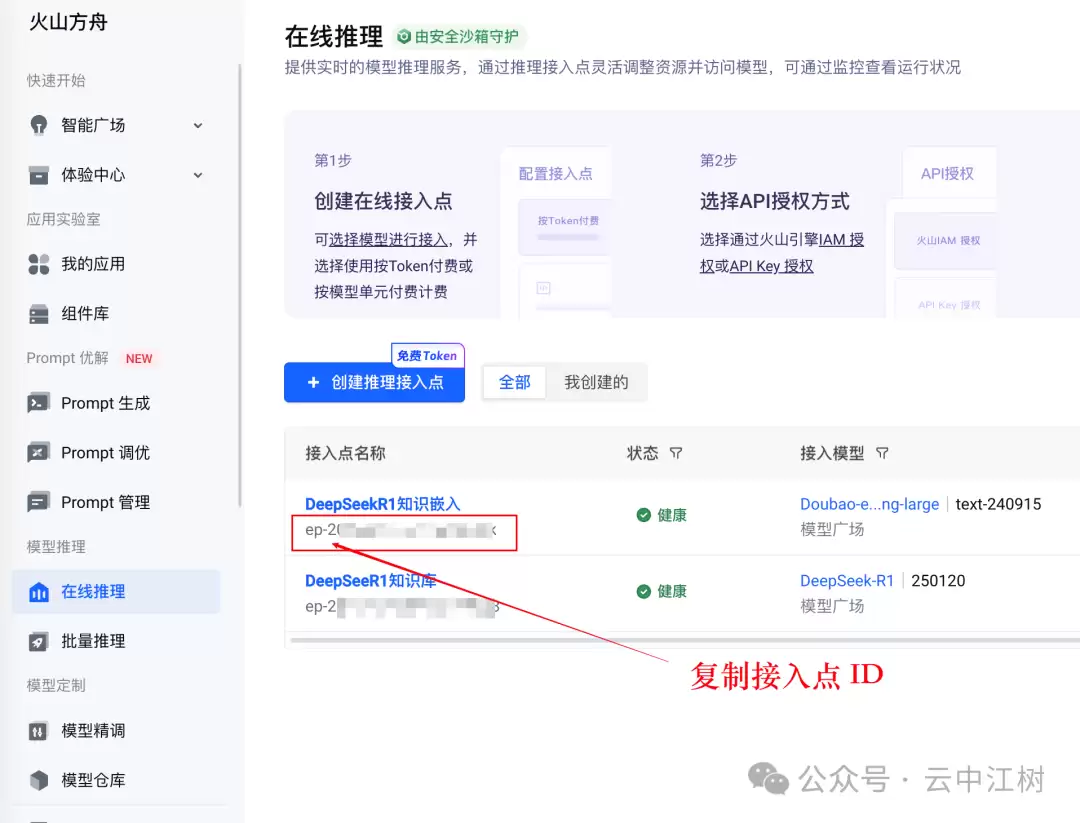
Task: Click the 智能广场 lightbulb icon
Action: 39,125
